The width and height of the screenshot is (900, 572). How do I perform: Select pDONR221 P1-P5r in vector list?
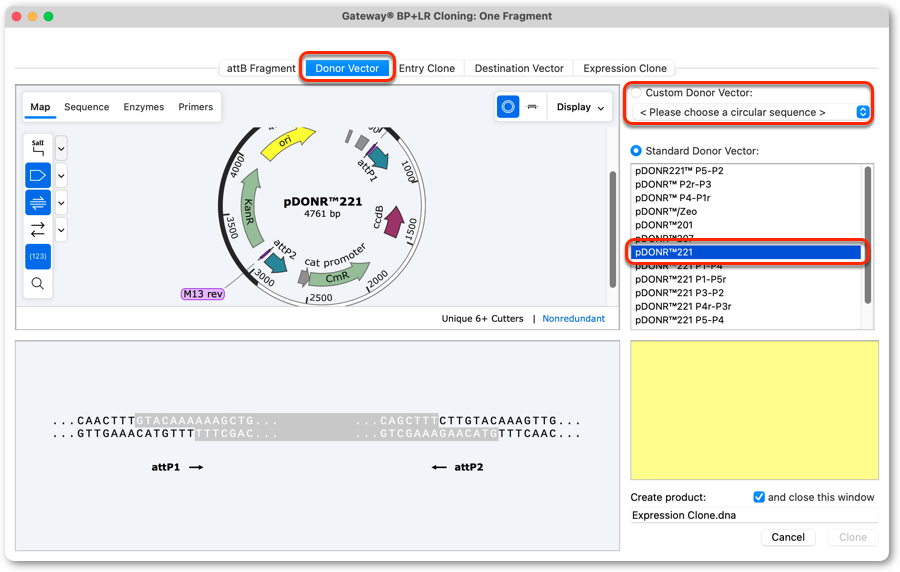[746, 279]
